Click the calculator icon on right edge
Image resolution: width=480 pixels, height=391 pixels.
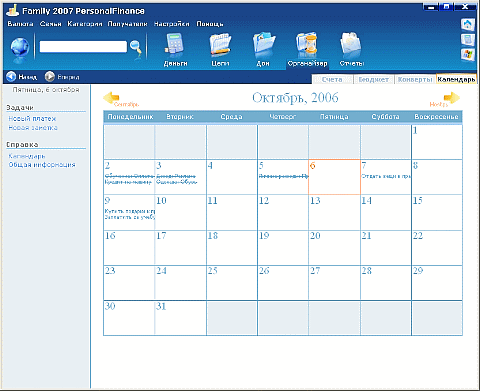(468, 40)
